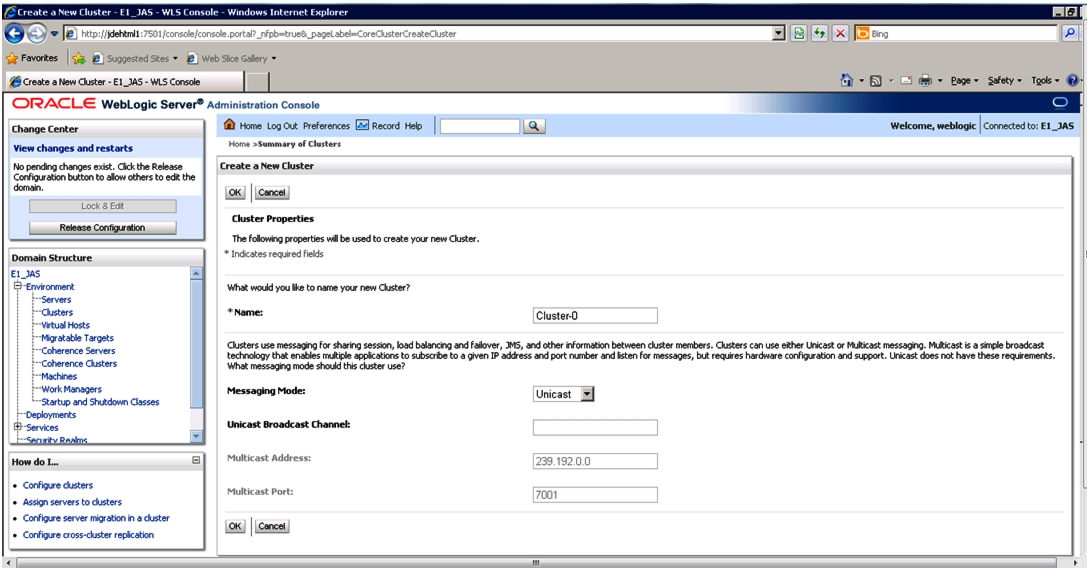This screenshot has height=568, width=1087.
Task: Select Coherence Clusters tree item
Action: point(79,363)
